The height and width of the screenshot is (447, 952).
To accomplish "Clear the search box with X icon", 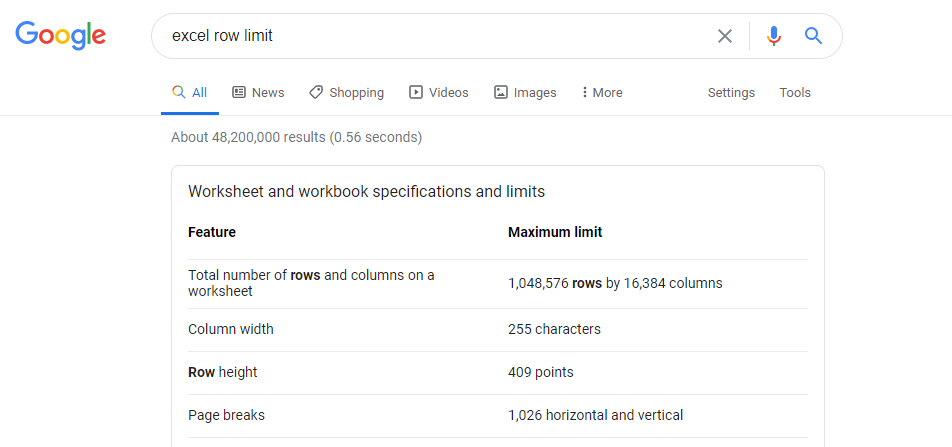I will 724,36.
